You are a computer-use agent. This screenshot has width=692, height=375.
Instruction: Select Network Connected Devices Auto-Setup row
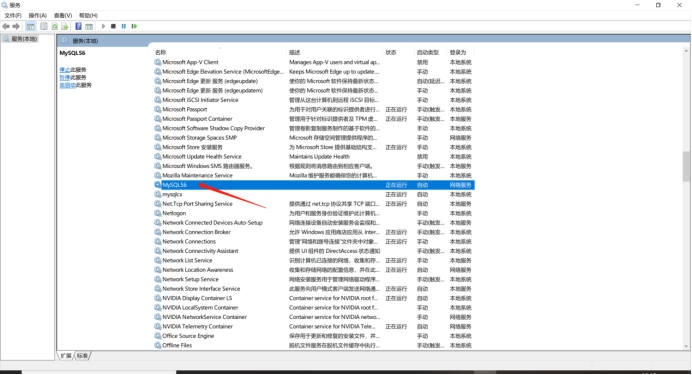[314, 223]
